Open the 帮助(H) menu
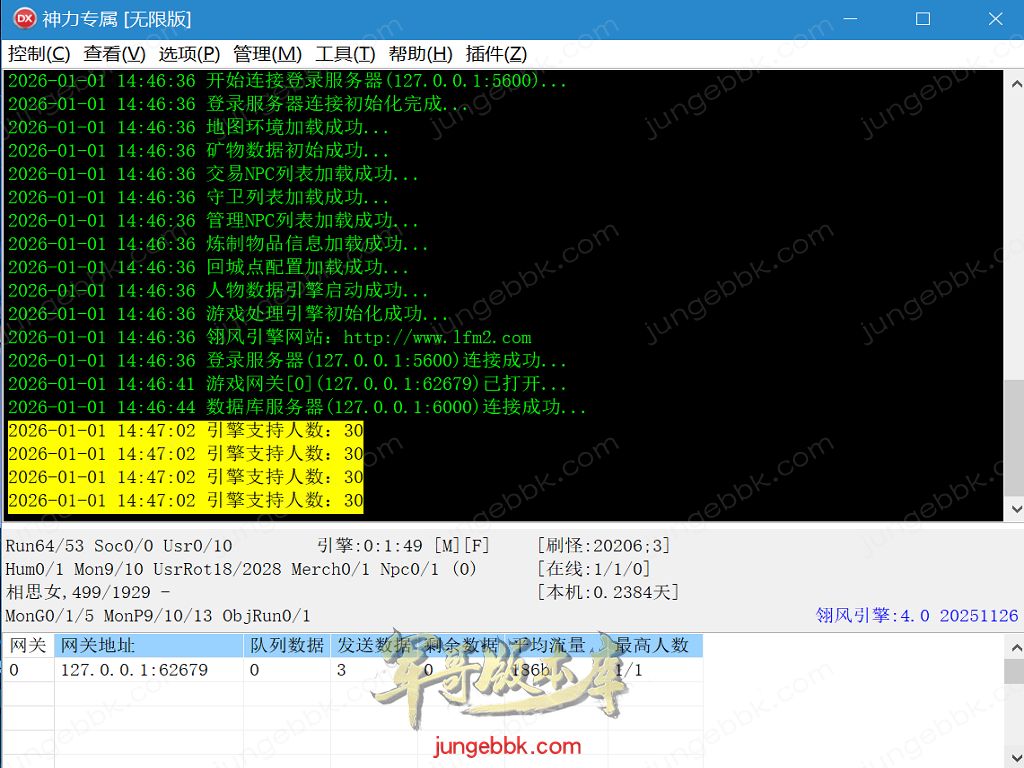This screenshot has height=768, width=1024. click(420, 54)
